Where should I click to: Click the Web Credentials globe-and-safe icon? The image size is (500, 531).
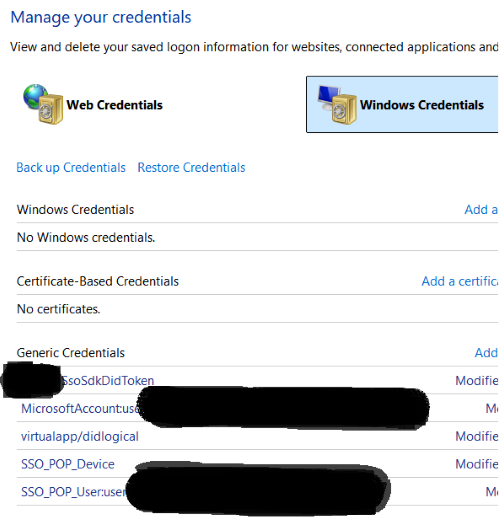pos(43,104)
